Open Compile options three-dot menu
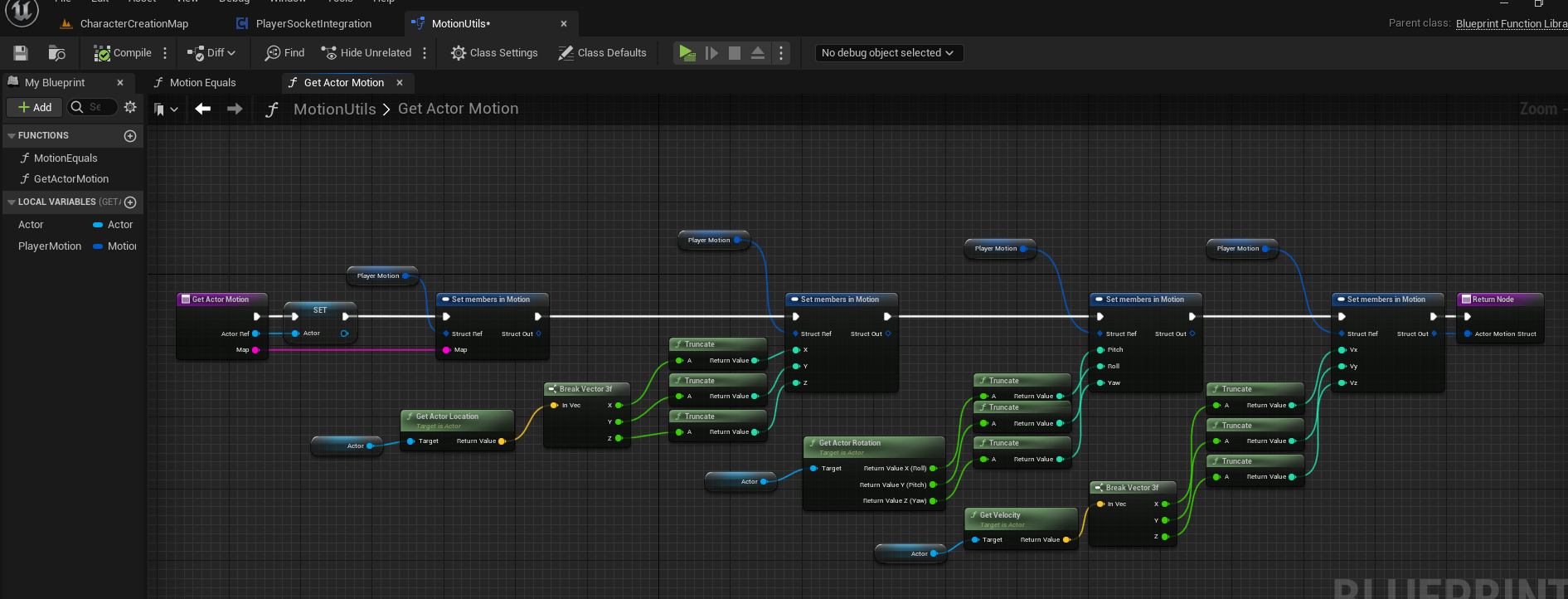Viewport: 1568px width, 599px height. point(165,53)
